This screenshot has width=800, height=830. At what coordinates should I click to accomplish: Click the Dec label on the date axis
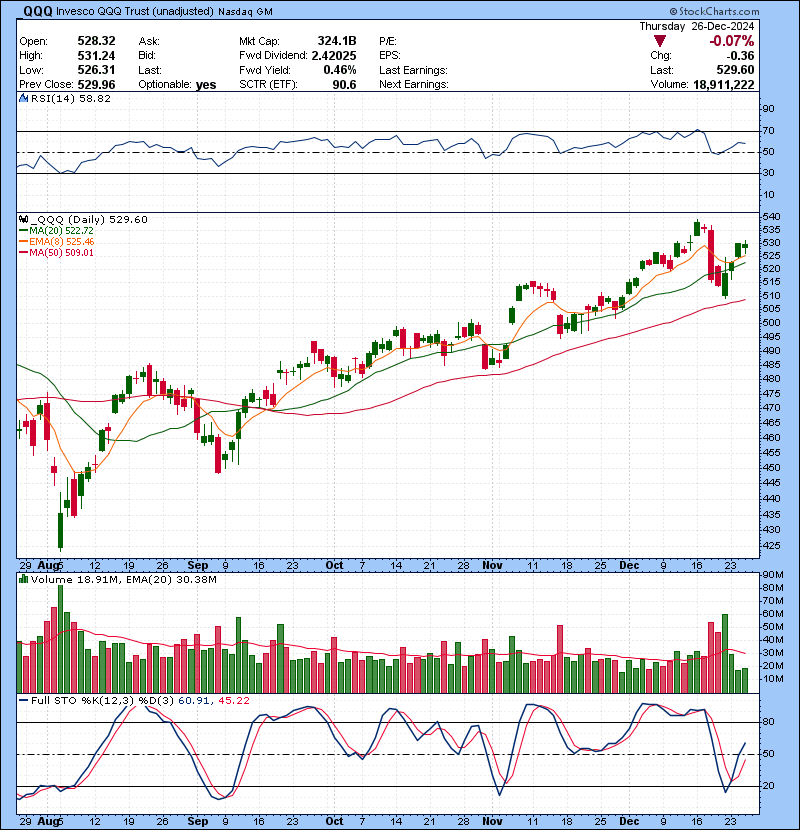630,565
